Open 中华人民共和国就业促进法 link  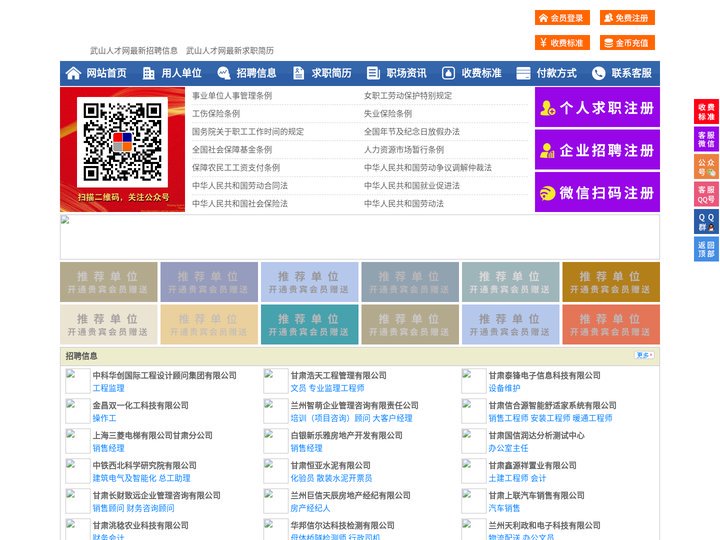[412, 186]
